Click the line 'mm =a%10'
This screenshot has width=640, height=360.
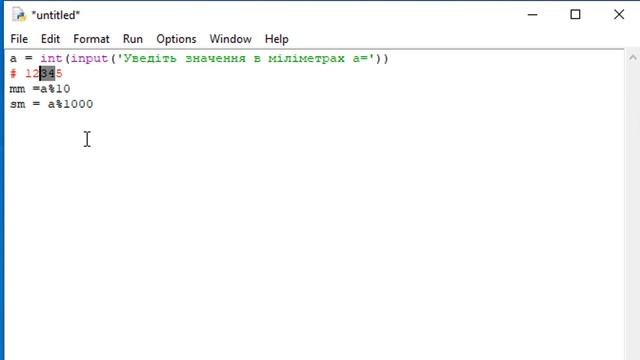pos(40,89)
